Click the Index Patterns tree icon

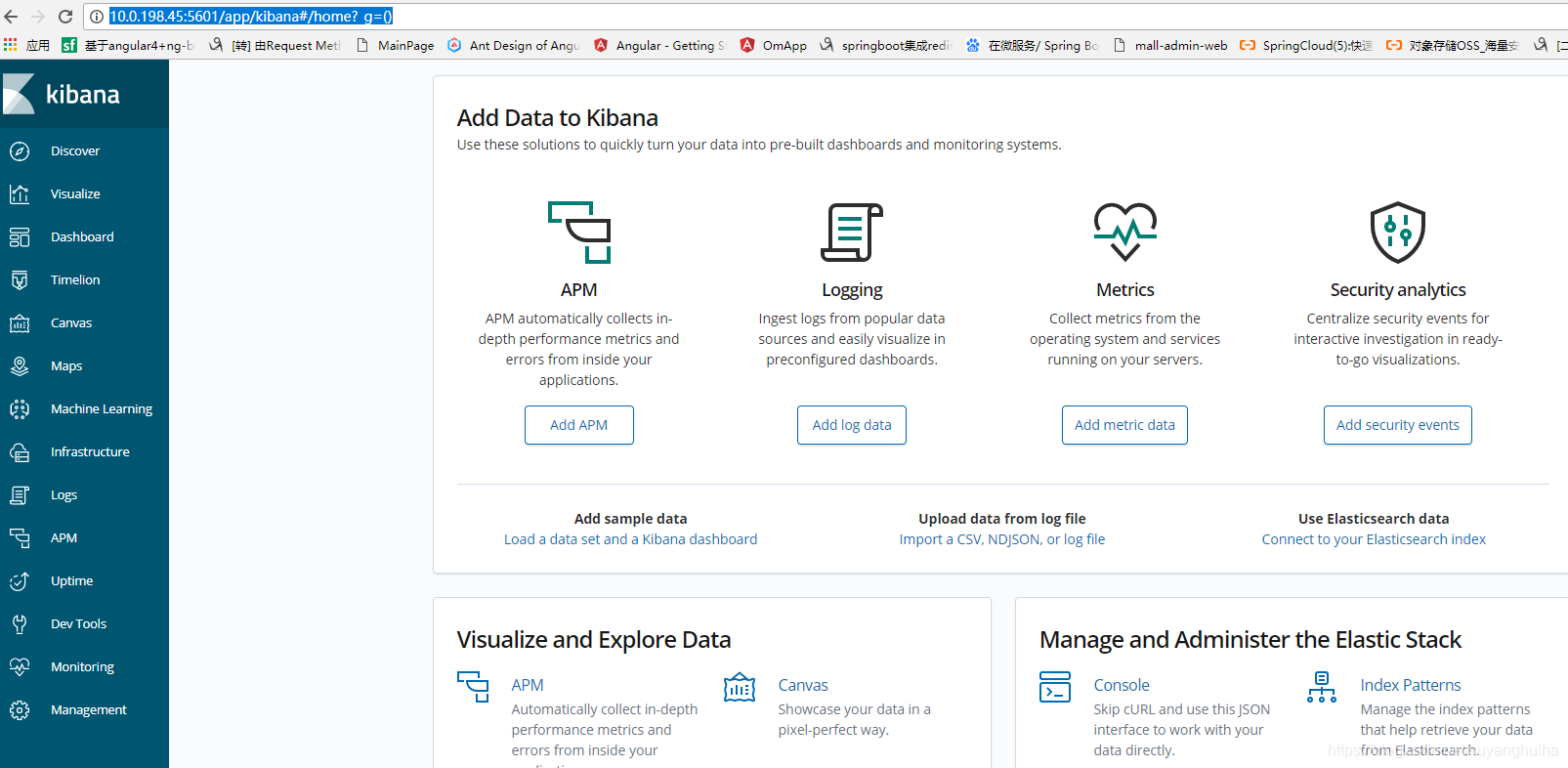click(x=1322, y=687)
